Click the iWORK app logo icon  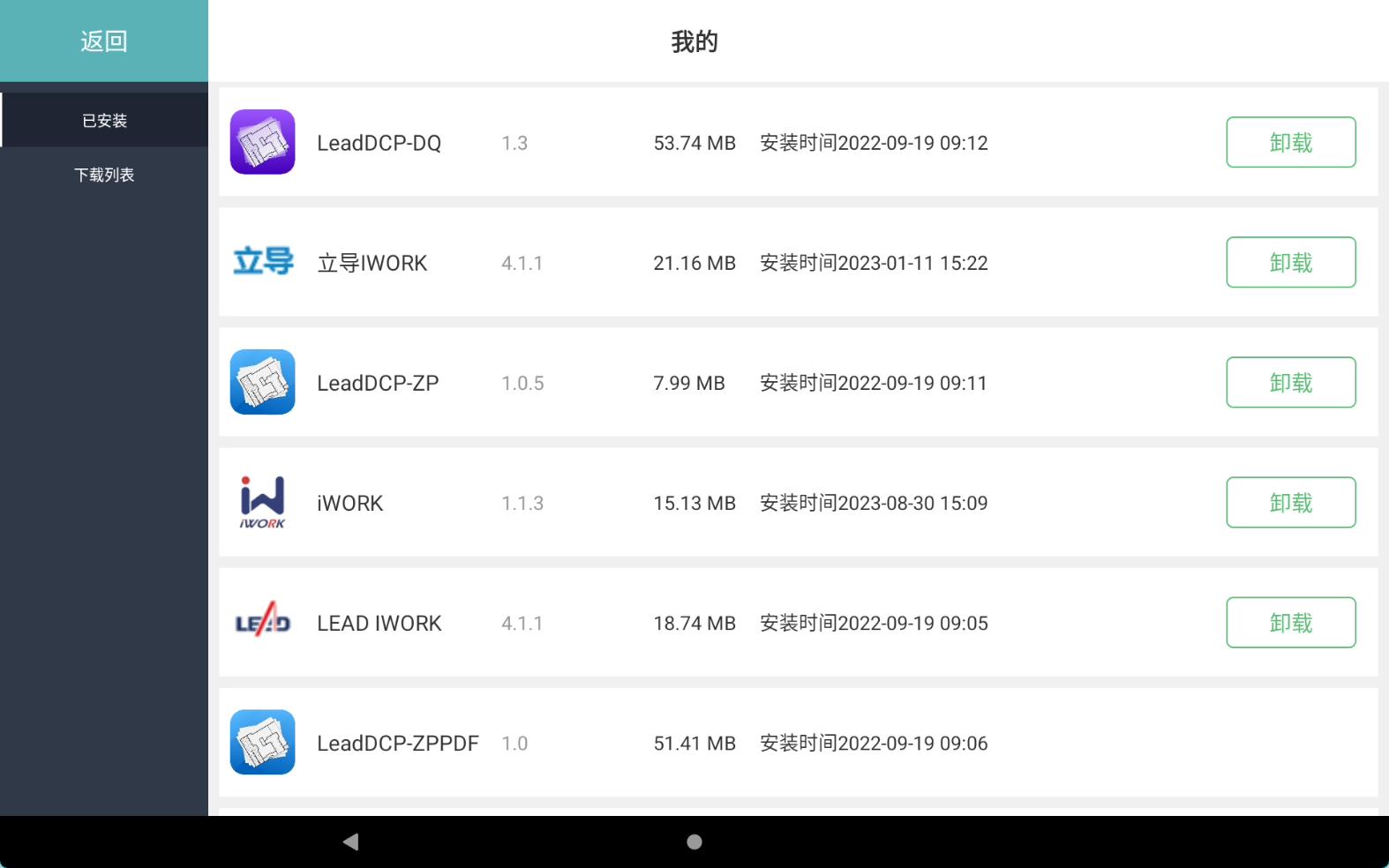click(262, 502)
